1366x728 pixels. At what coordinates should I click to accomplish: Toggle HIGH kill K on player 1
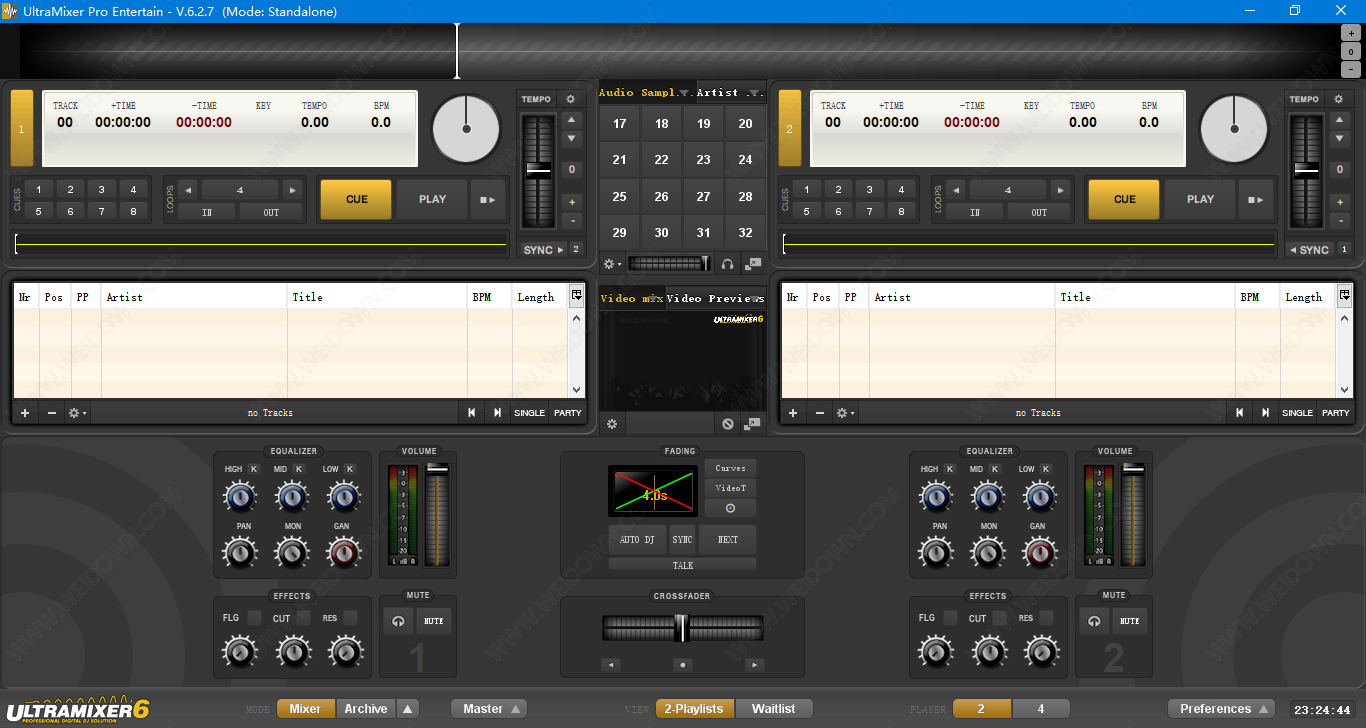point(254,469)
